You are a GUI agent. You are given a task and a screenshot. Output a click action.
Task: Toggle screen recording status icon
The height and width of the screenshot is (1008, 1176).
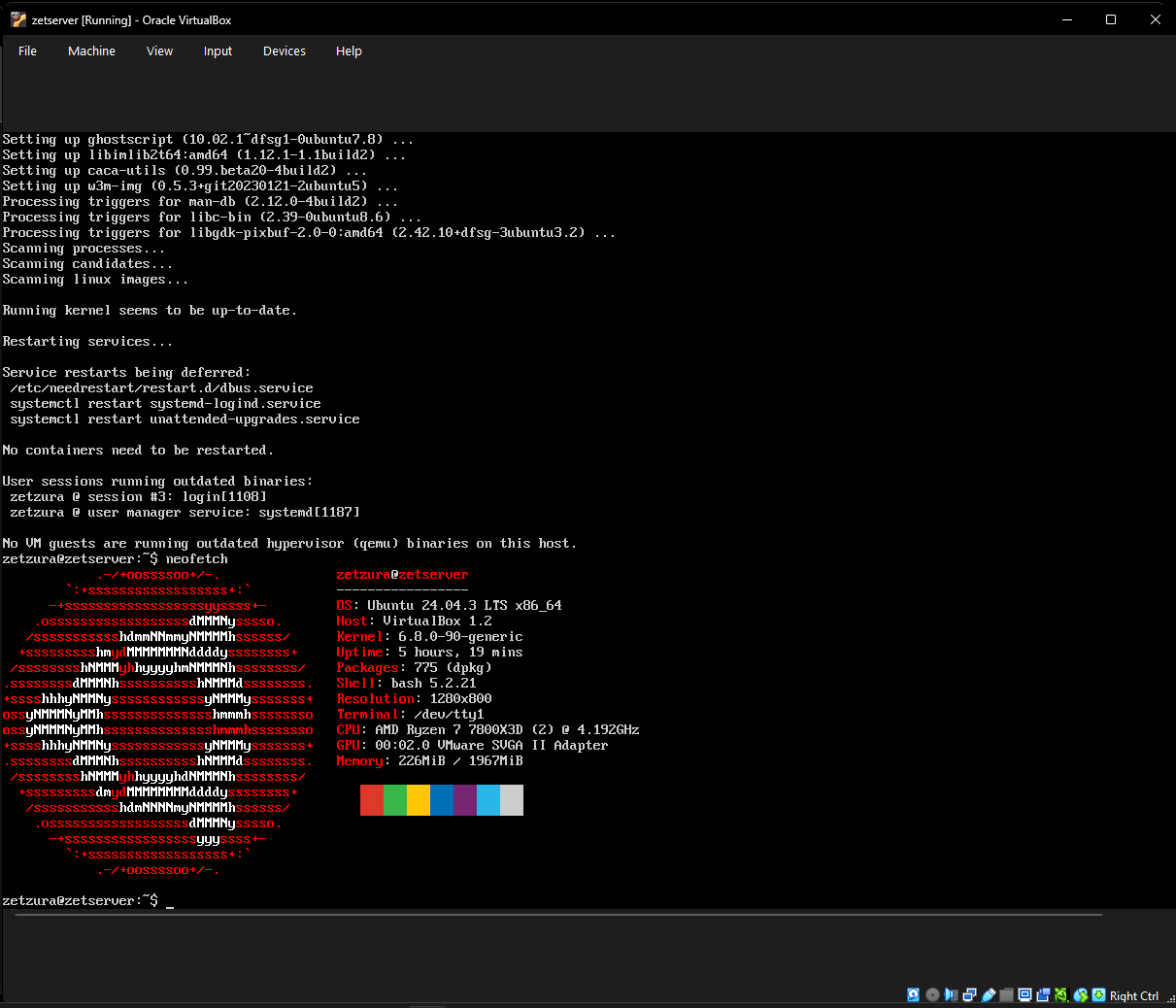[x=1042, y=994]
